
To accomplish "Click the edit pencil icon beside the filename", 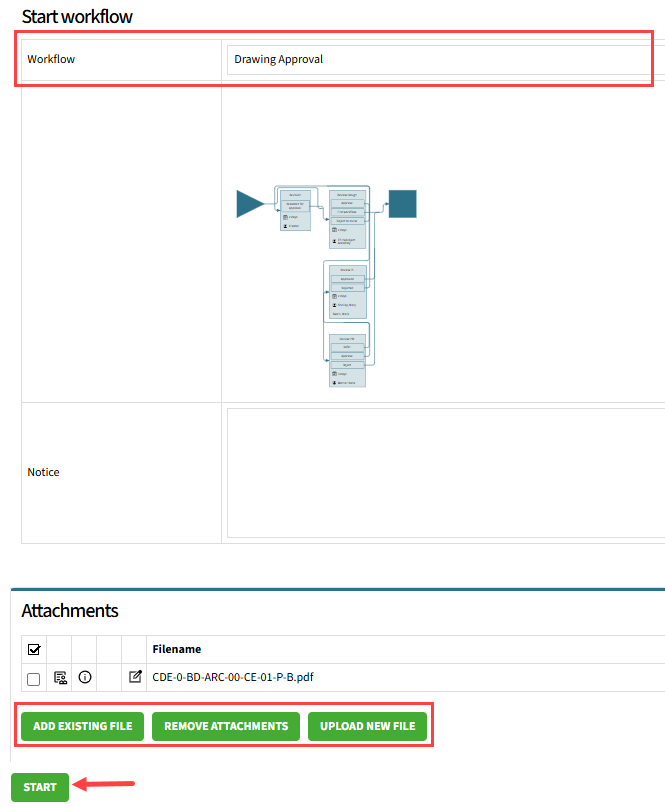I will 135,678.
